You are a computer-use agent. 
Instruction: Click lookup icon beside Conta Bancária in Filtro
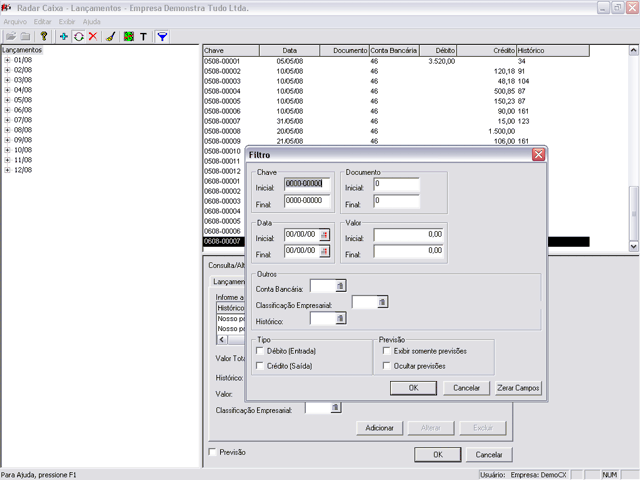click(340, 286)
